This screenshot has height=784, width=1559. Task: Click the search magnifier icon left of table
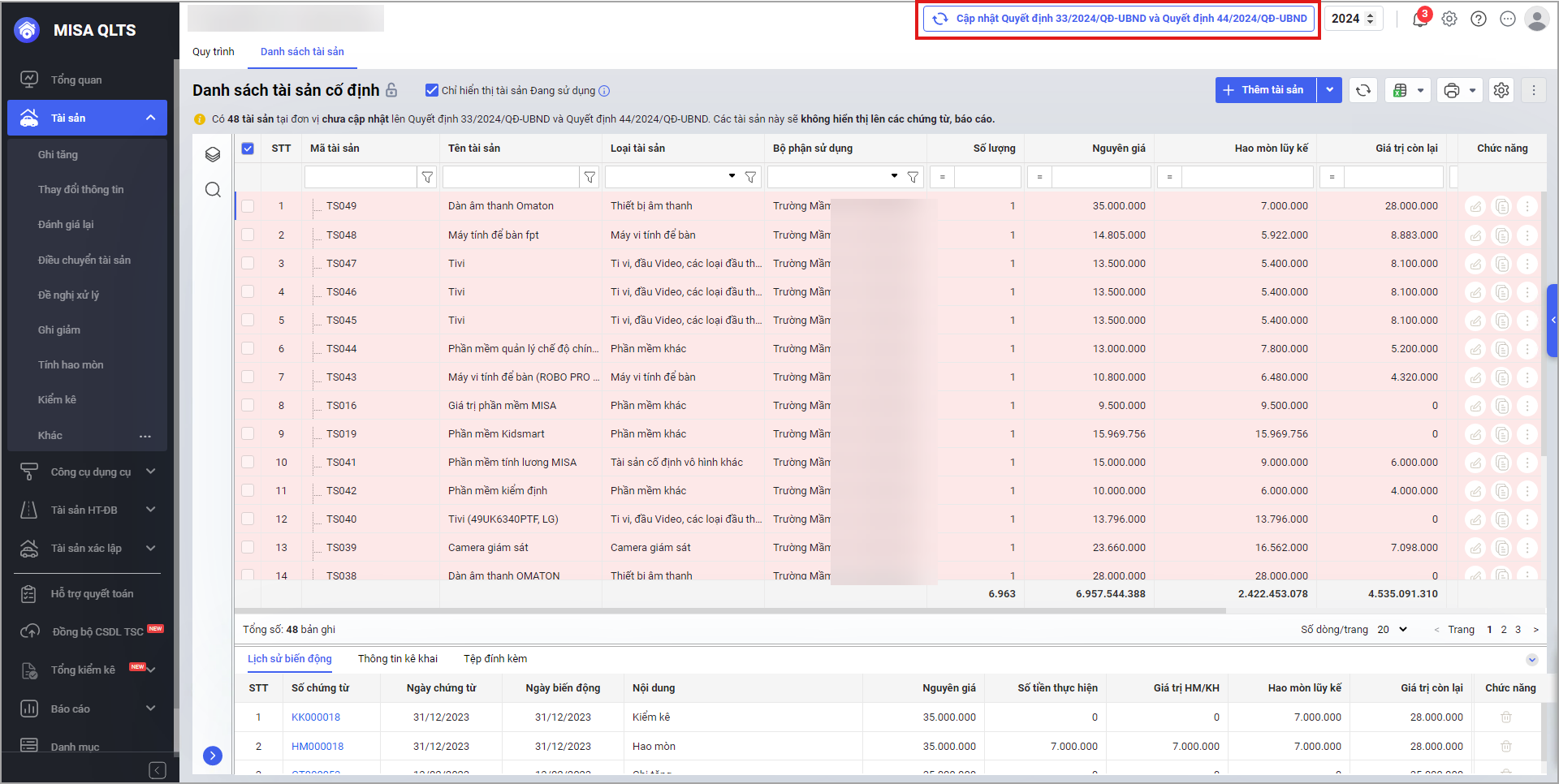coord(213,190)
